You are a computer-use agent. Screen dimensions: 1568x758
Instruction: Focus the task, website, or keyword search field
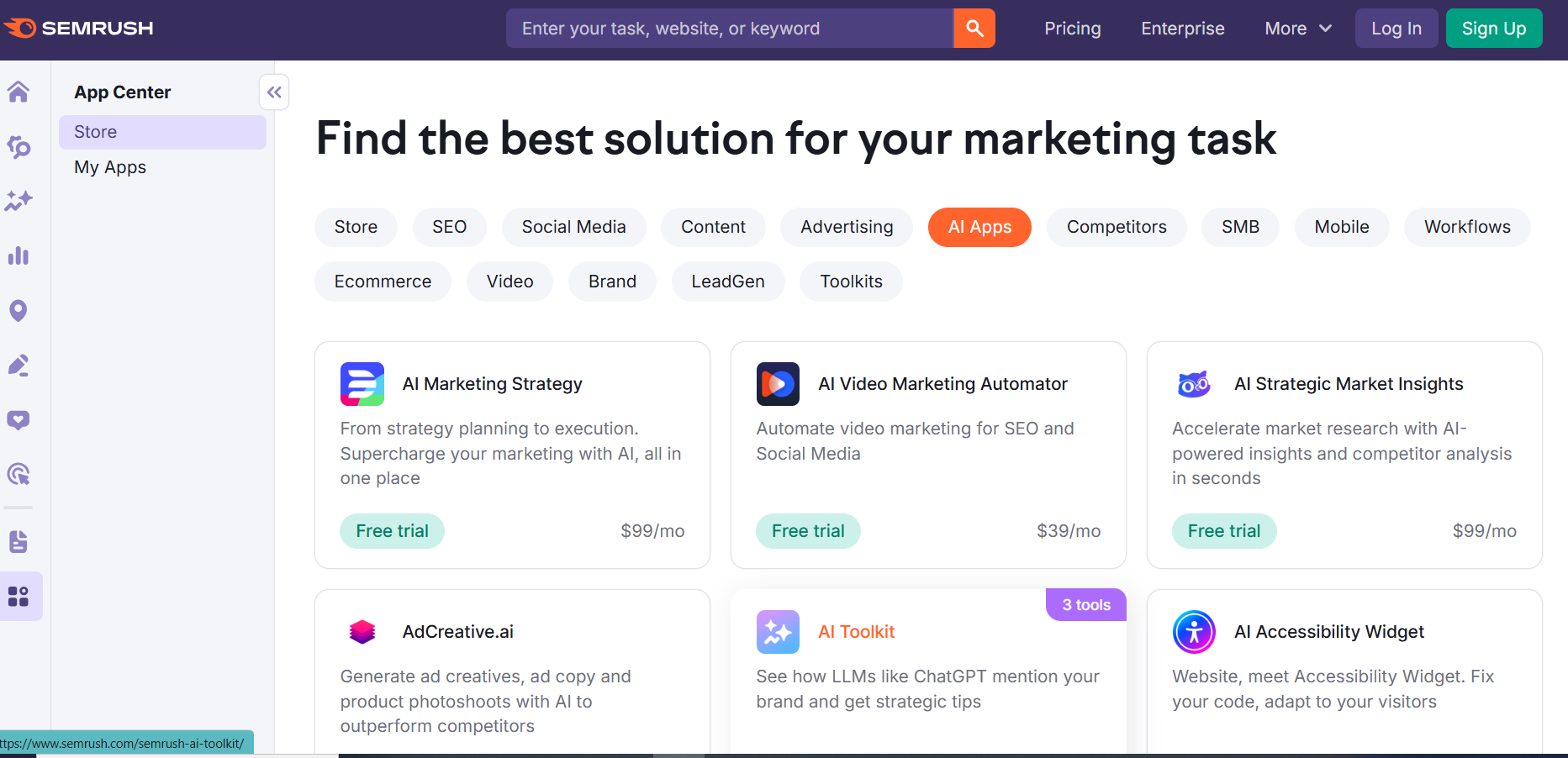tap(730, 29)
